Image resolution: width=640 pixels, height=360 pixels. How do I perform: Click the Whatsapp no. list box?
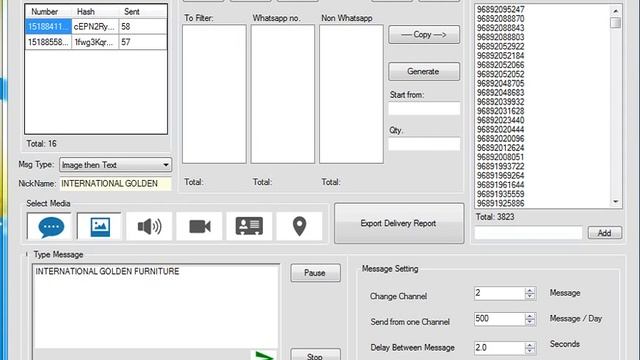tap(283, 94)
